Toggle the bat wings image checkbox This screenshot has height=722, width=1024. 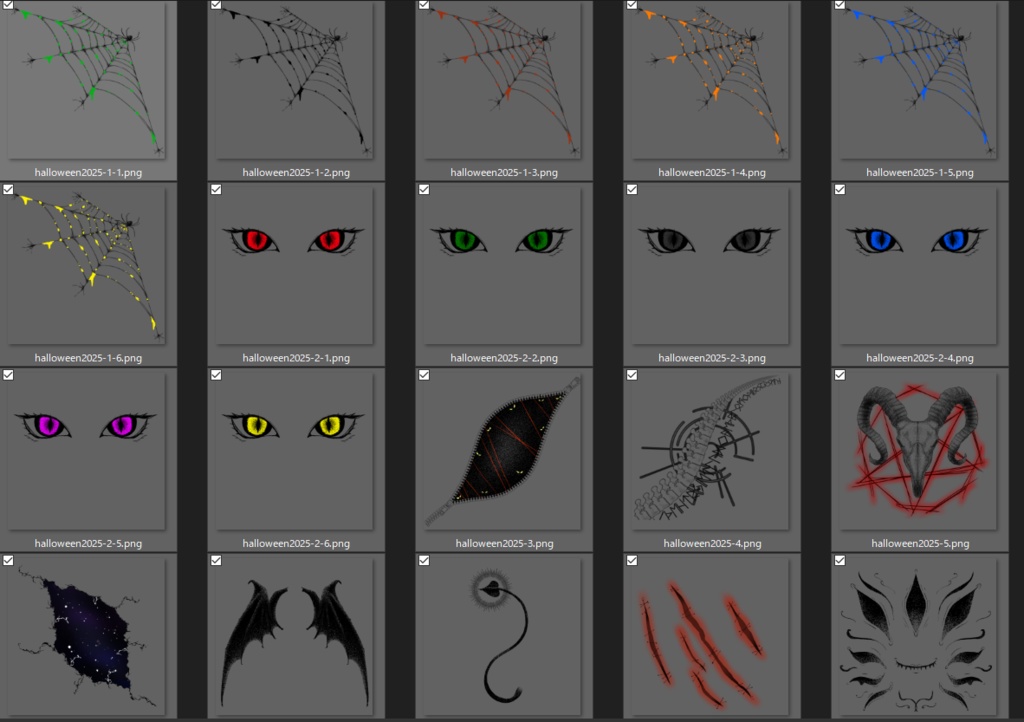click(x=216, y=560)
